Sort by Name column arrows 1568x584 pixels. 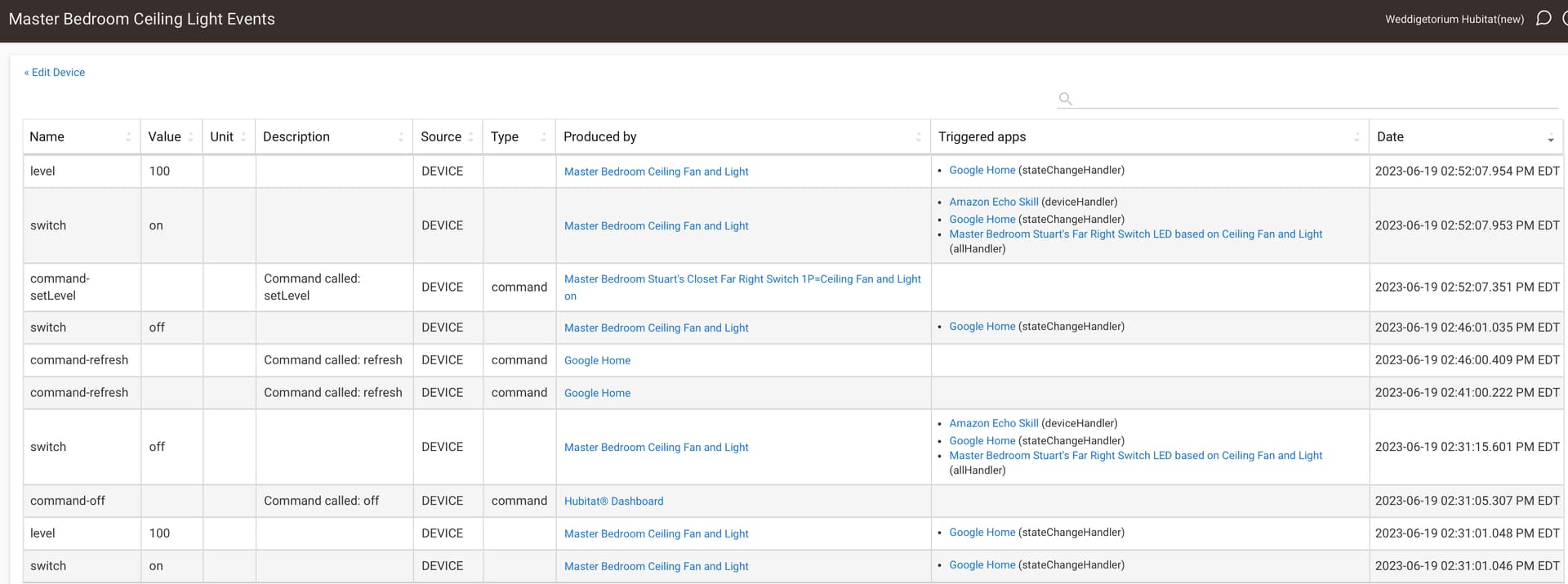pyautogui.click(x=128, y=137)
